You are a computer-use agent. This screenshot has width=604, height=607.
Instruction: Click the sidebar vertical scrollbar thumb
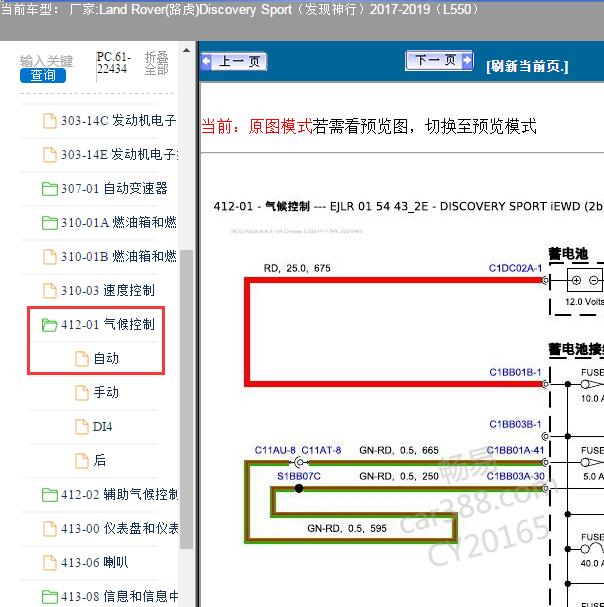click(187, 399)
